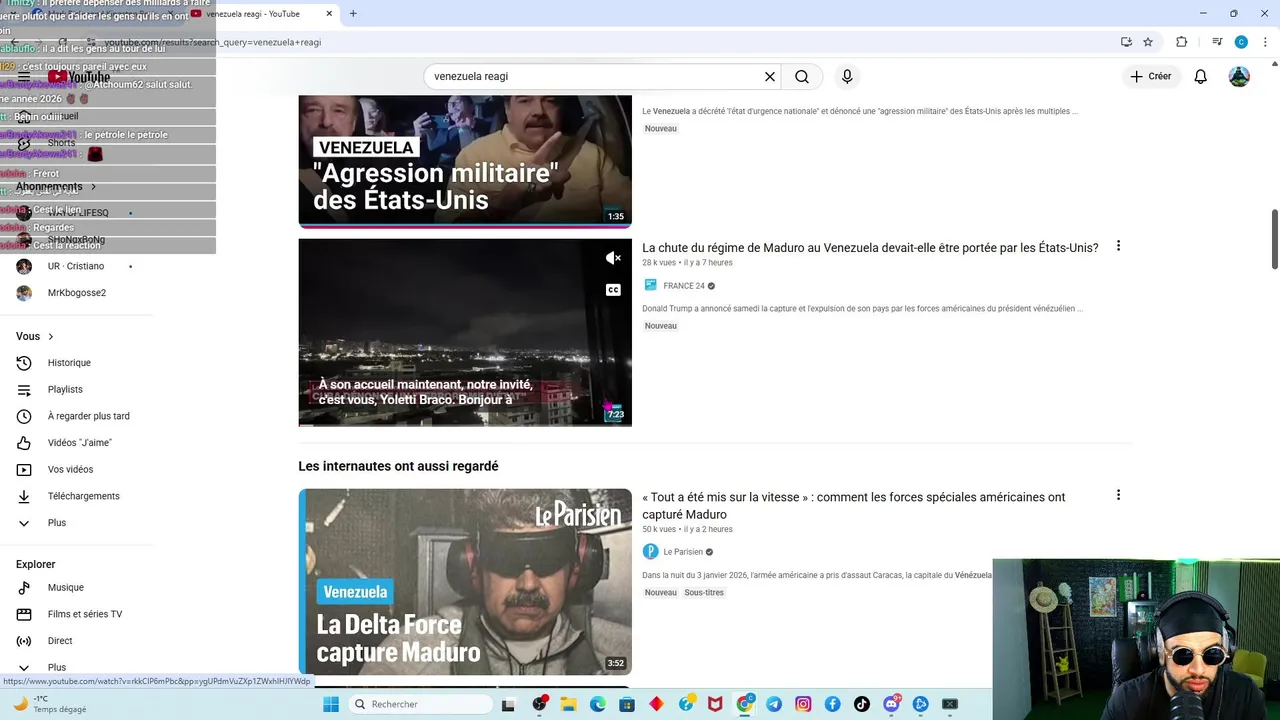Open File Explorer from taskbar
This screenshot has width=1280, height=720.
[x=569, y=704]
